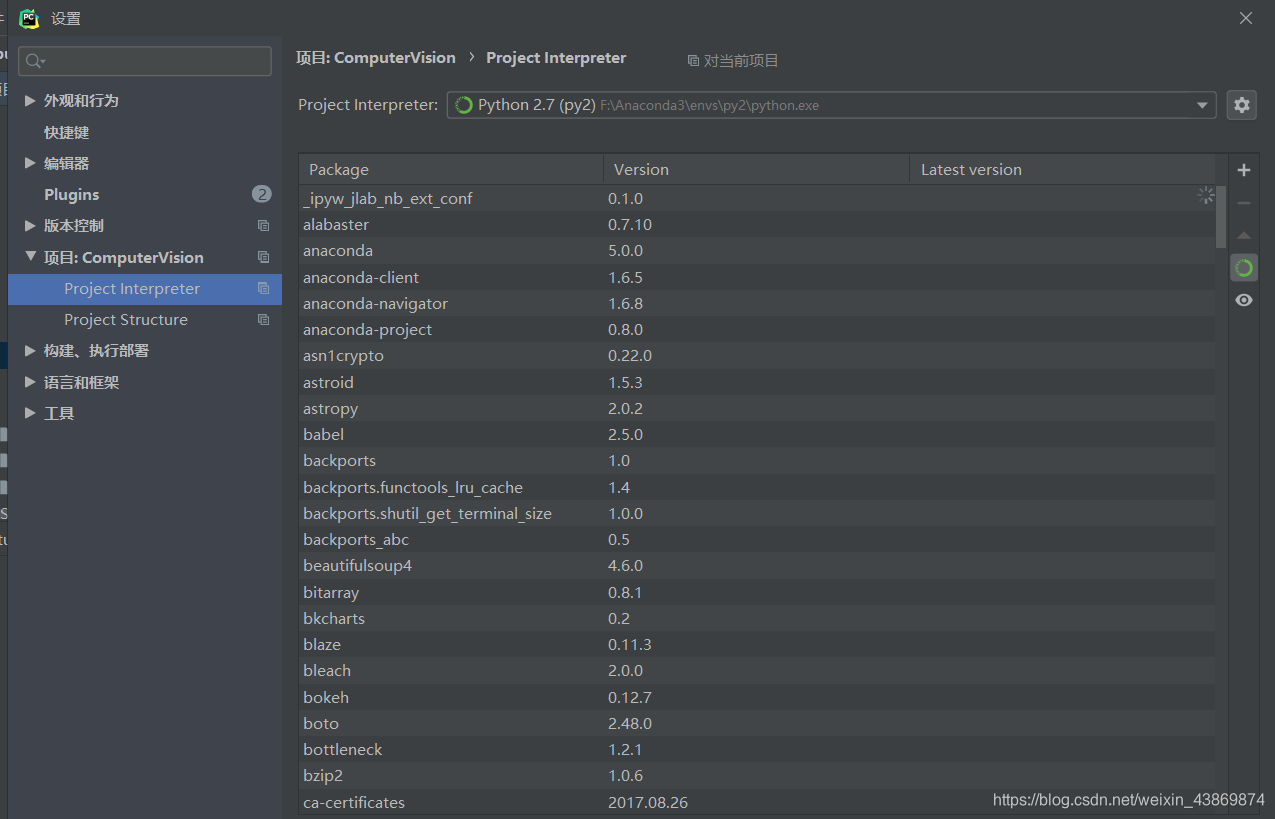Click the package list vertical scrollbar
This screenshot has width=1275, height=819.
click(1221, 216)
